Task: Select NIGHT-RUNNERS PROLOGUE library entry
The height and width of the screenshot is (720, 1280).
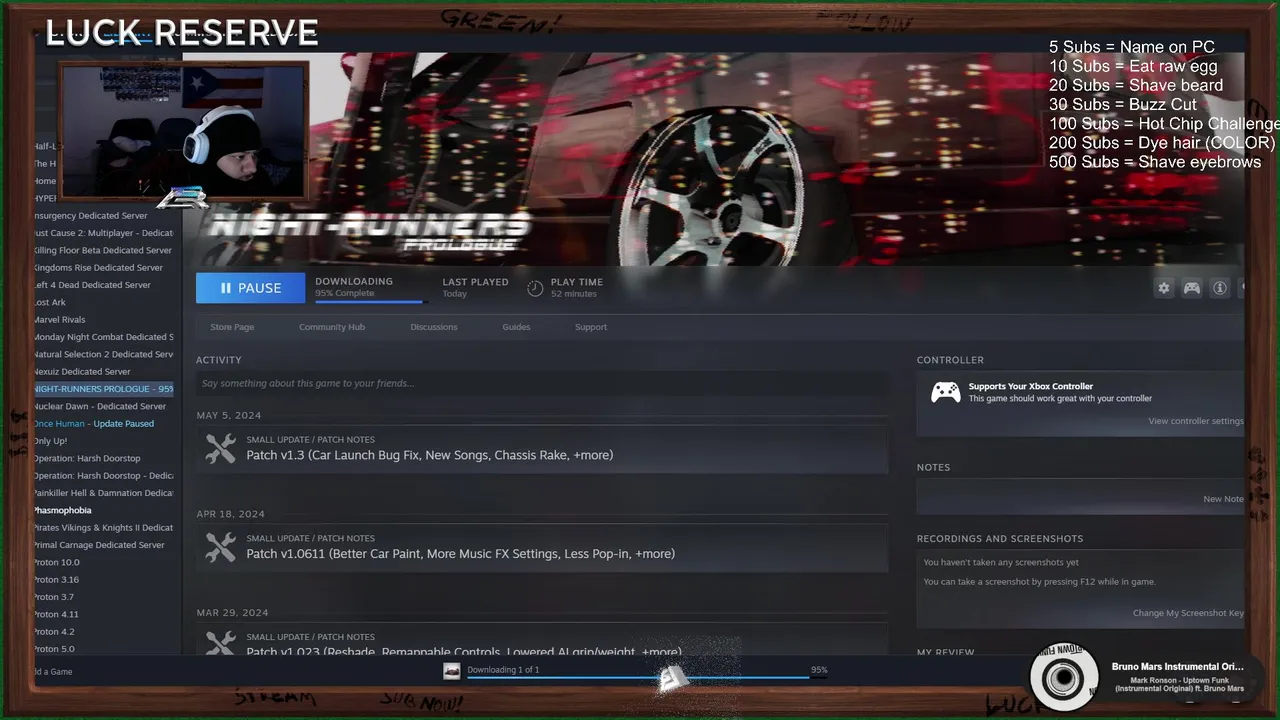Action: (x=103, y=389)
